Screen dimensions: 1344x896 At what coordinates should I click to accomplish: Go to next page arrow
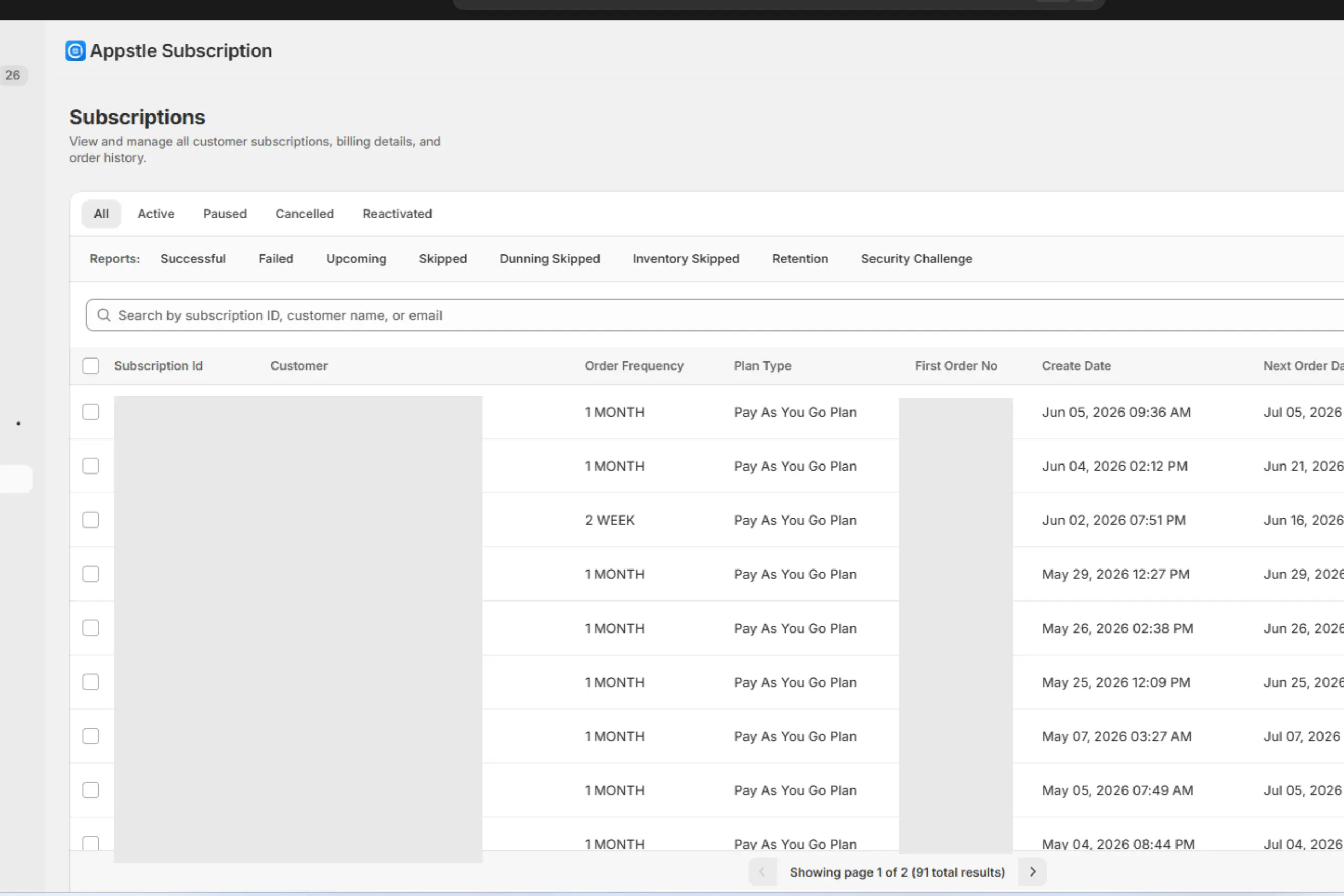(1032, 871)
